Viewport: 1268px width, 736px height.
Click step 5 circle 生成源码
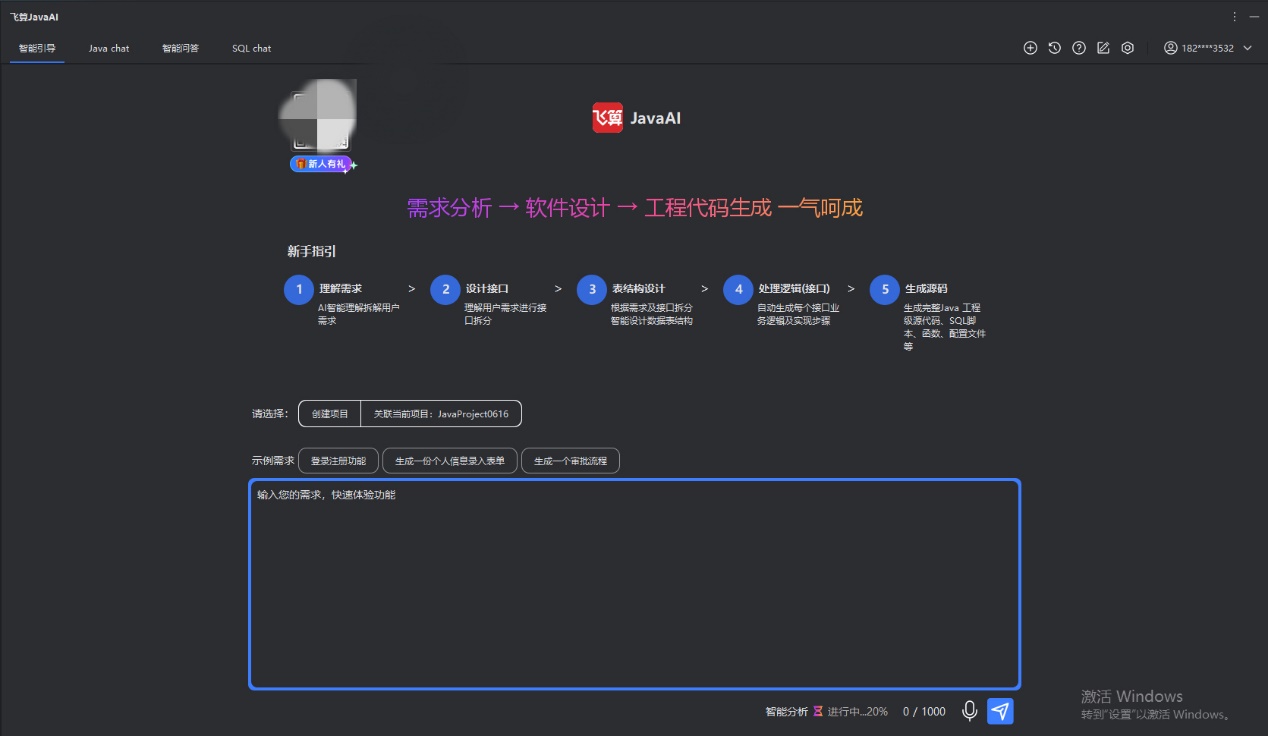tap(885, 289)
